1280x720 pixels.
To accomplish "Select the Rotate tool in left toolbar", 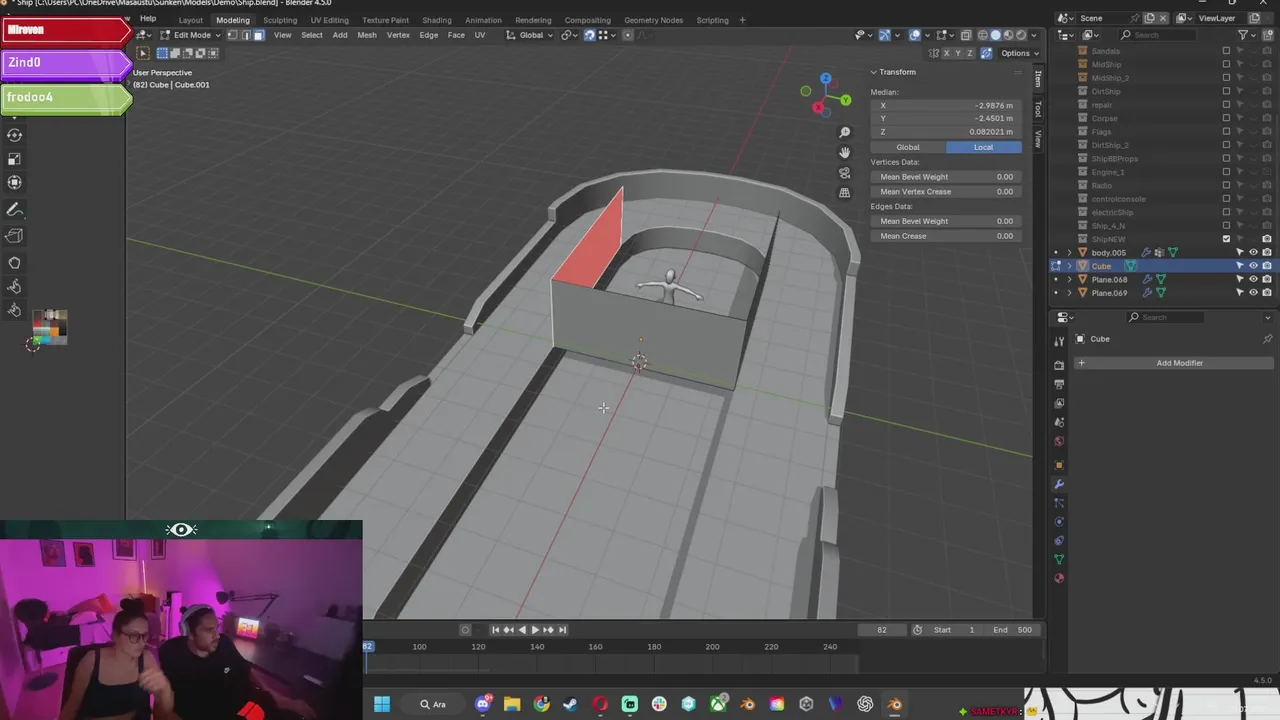I will (15, 135).
